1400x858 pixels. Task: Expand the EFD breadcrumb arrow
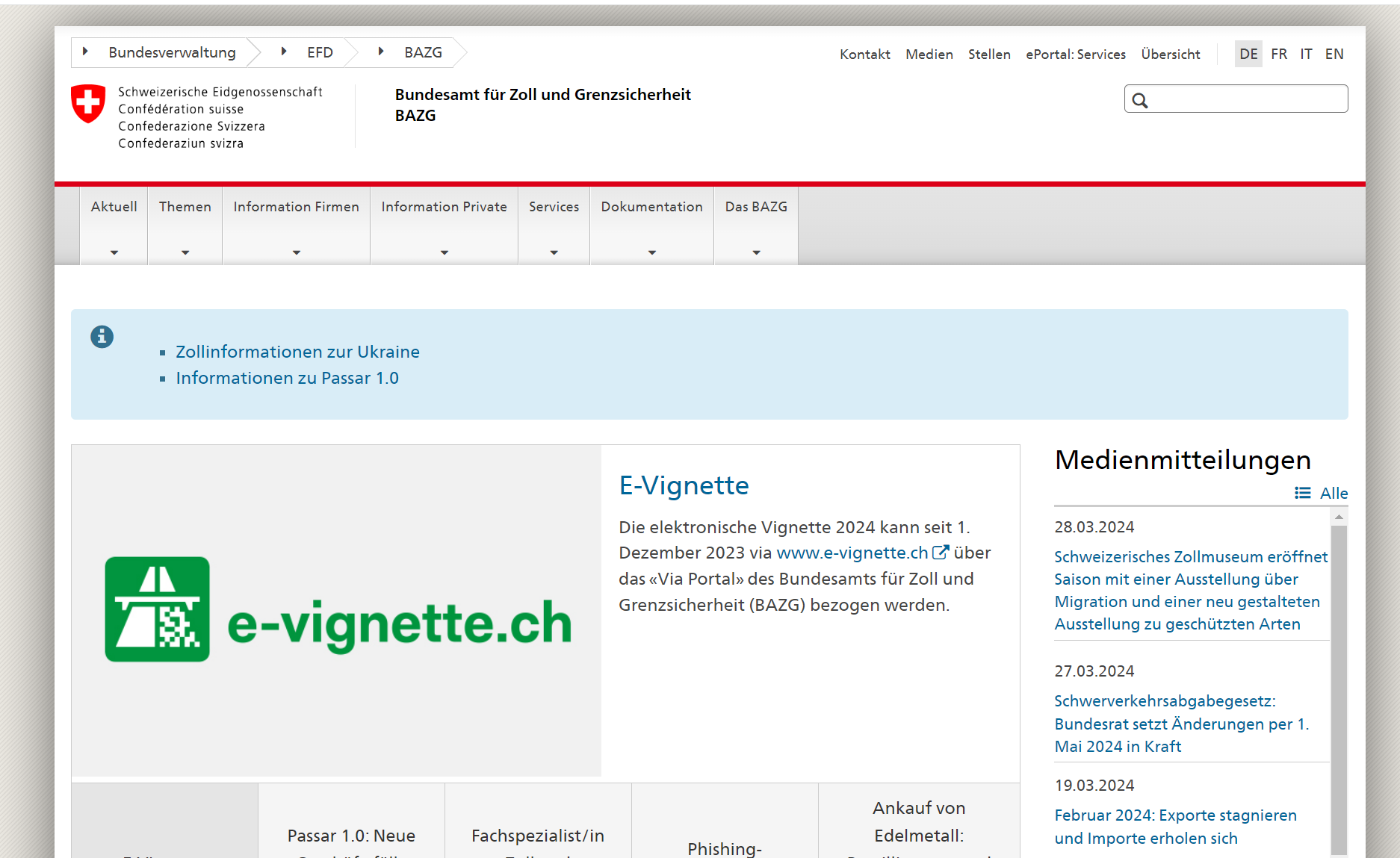coord(284,52)
